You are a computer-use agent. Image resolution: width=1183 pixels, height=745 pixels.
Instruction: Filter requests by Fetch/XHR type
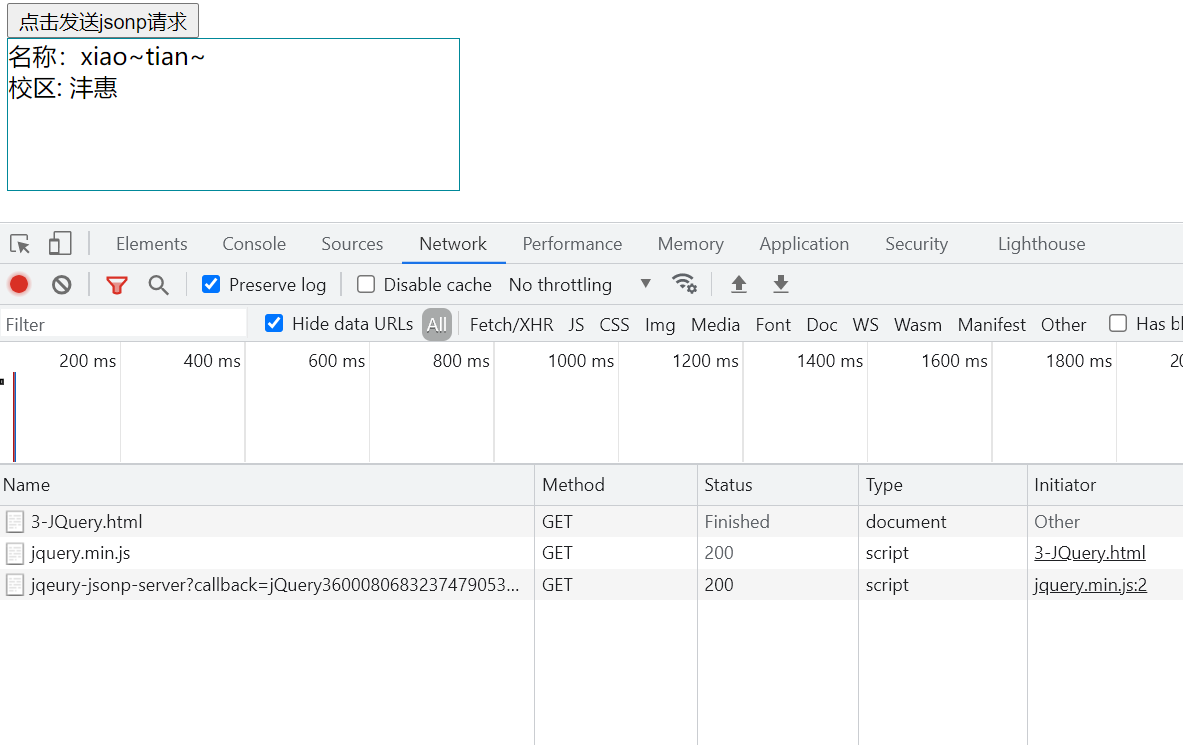tap(511, 324)
